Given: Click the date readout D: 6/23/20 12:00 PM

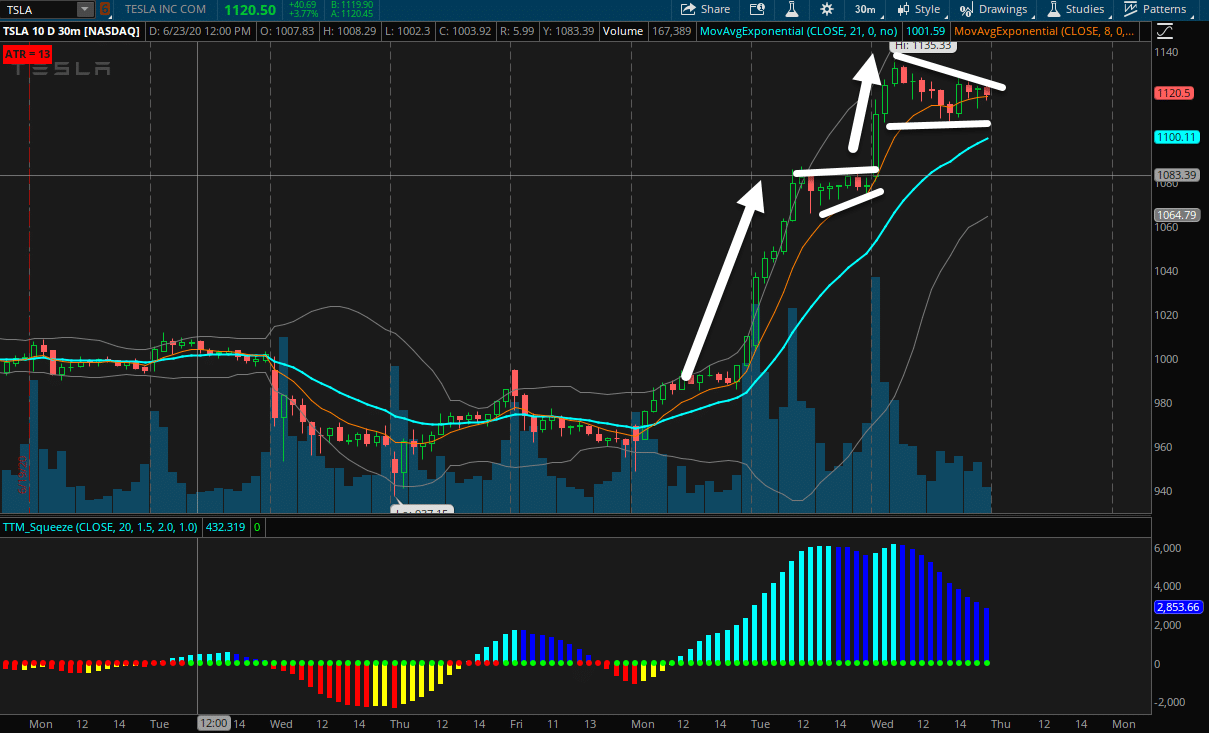Looking at the screenshot, I should pos(199,31).
